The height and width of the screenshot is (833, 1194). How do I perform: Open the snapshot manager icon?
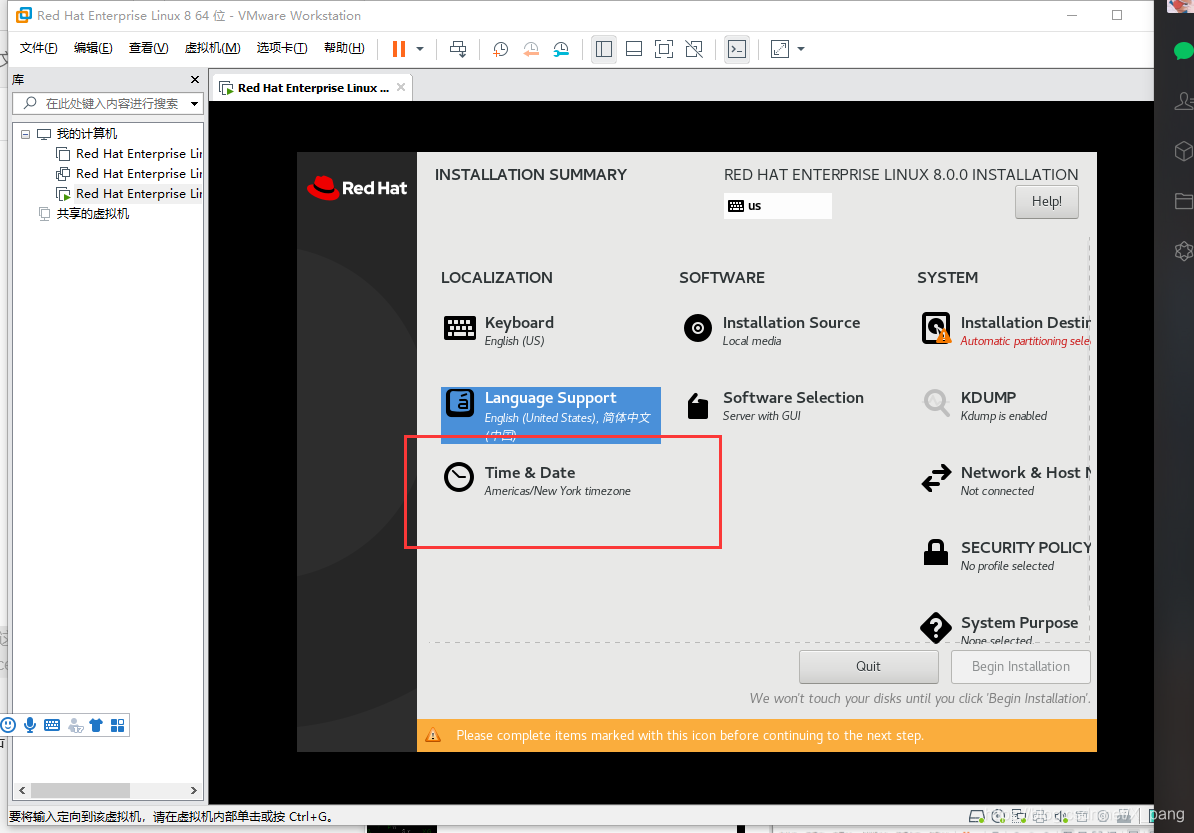point(561,49)
